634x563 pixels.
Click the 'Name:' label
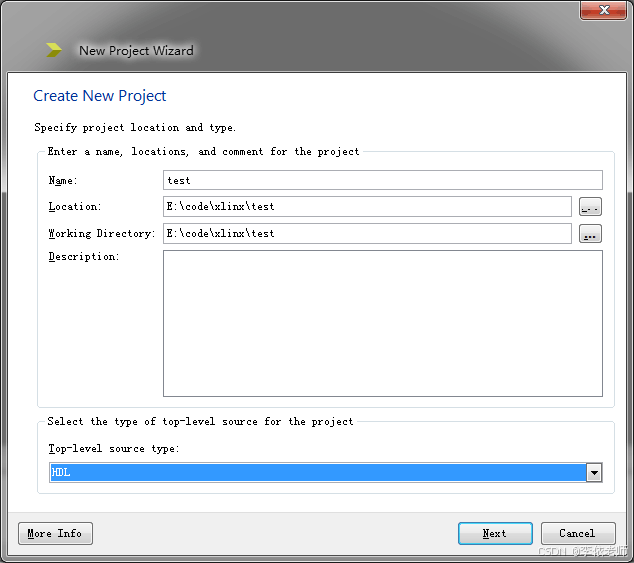(x=63, y=180)
